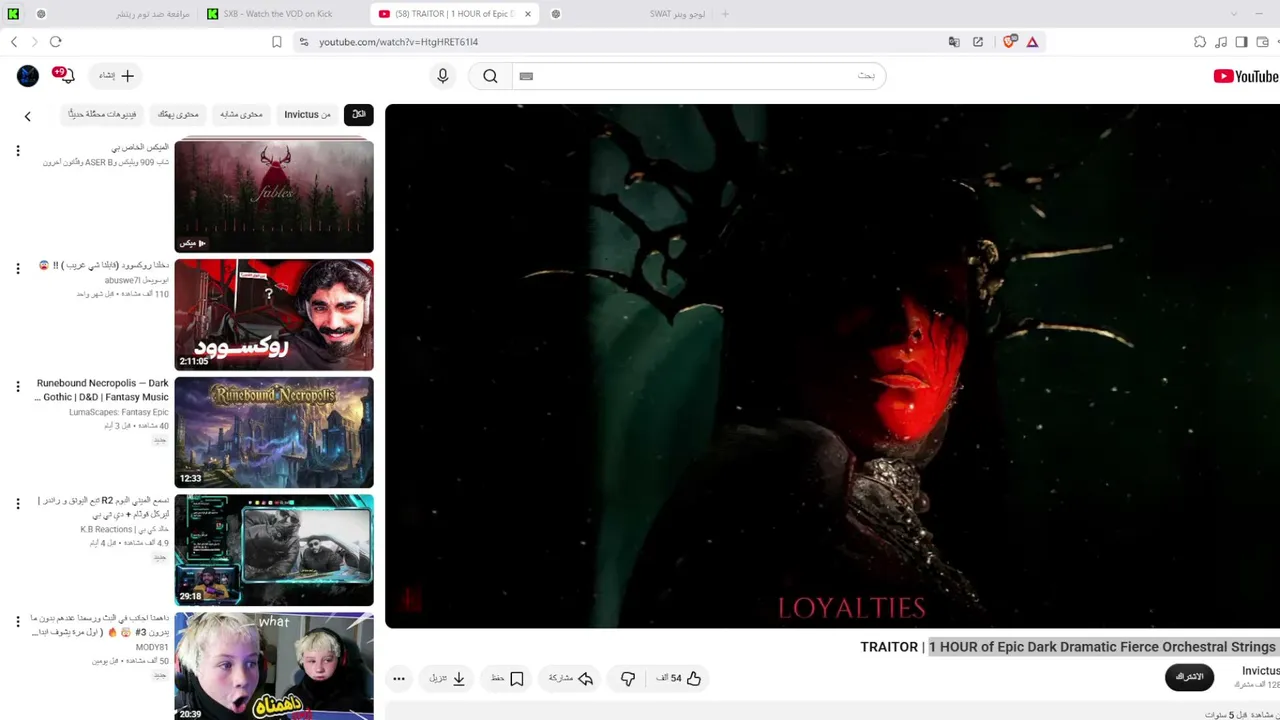
Task: Open the Runebound Necropolis video thumbnail
Action: click(274, 432)
